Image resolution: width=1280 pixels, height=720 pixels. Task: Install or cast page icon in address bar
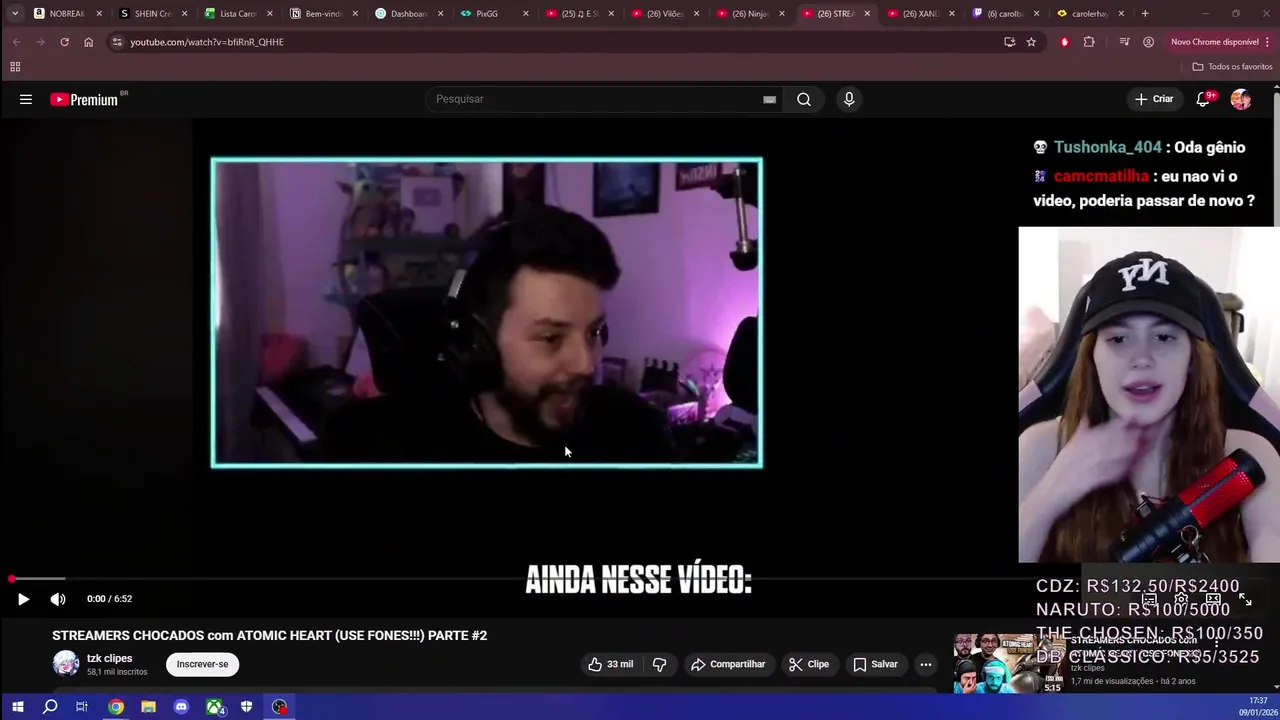tap(1009, 42)
